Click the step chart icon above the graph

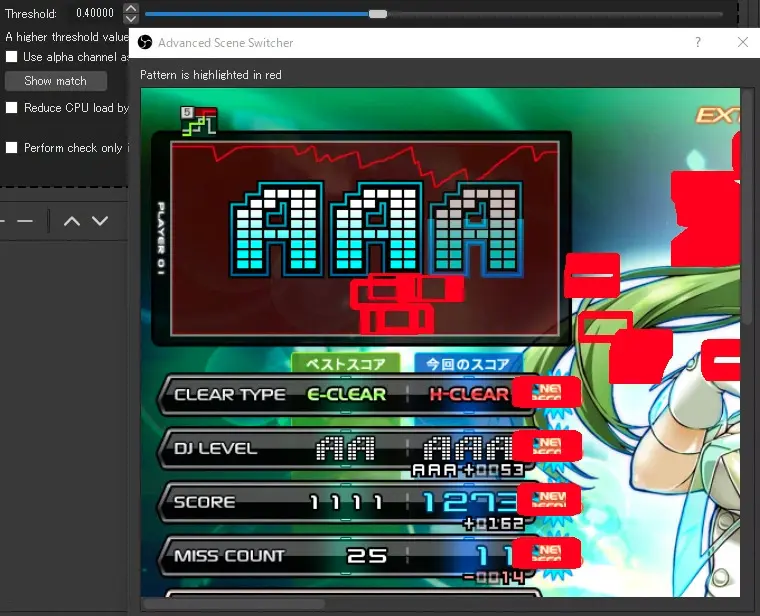[x=198, y=121]
